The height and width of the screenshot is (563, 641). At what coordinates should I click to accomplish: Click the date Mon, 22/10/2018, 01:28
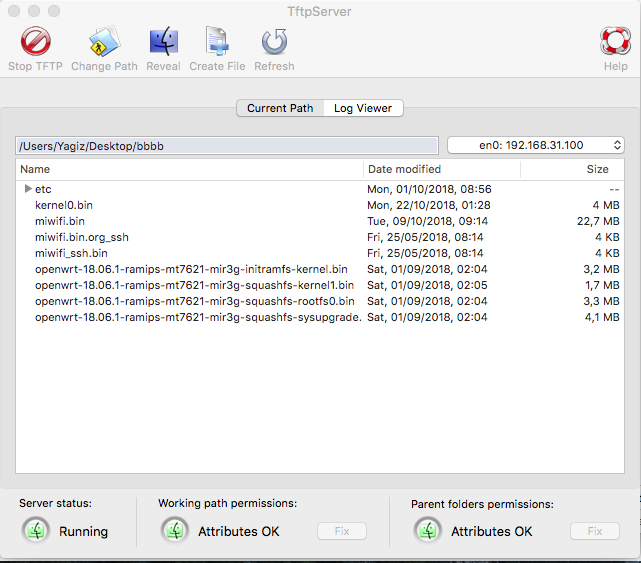tap(428, 205)
